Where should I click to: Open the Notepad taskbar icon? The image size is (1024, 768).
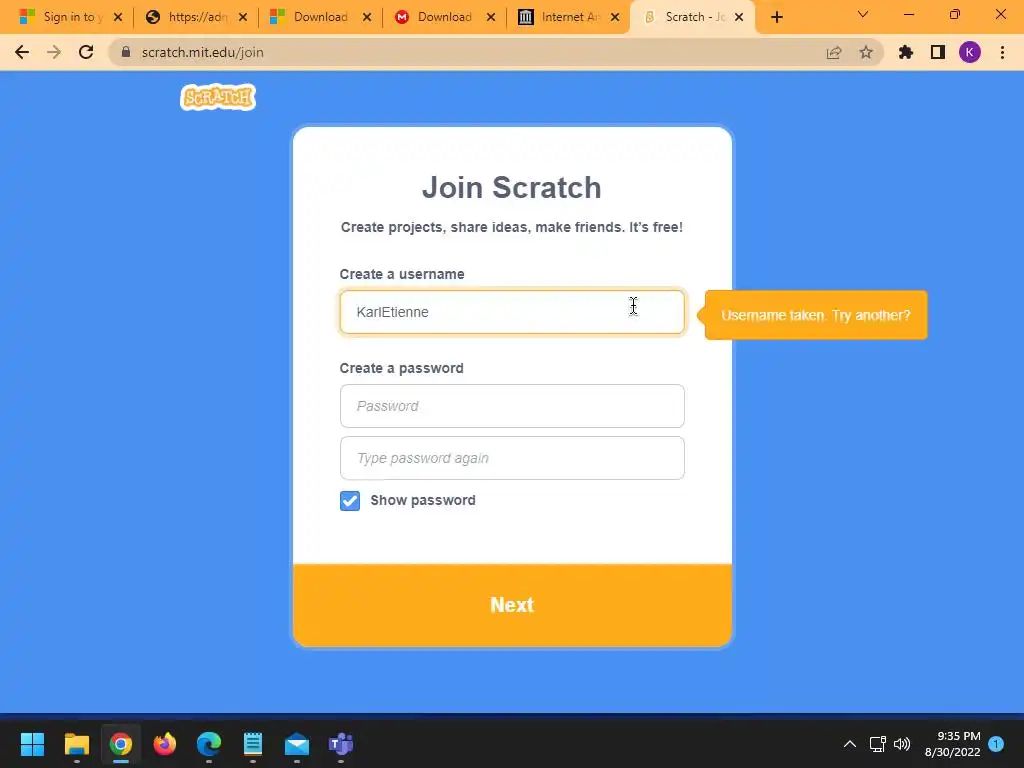coord(253,744)
